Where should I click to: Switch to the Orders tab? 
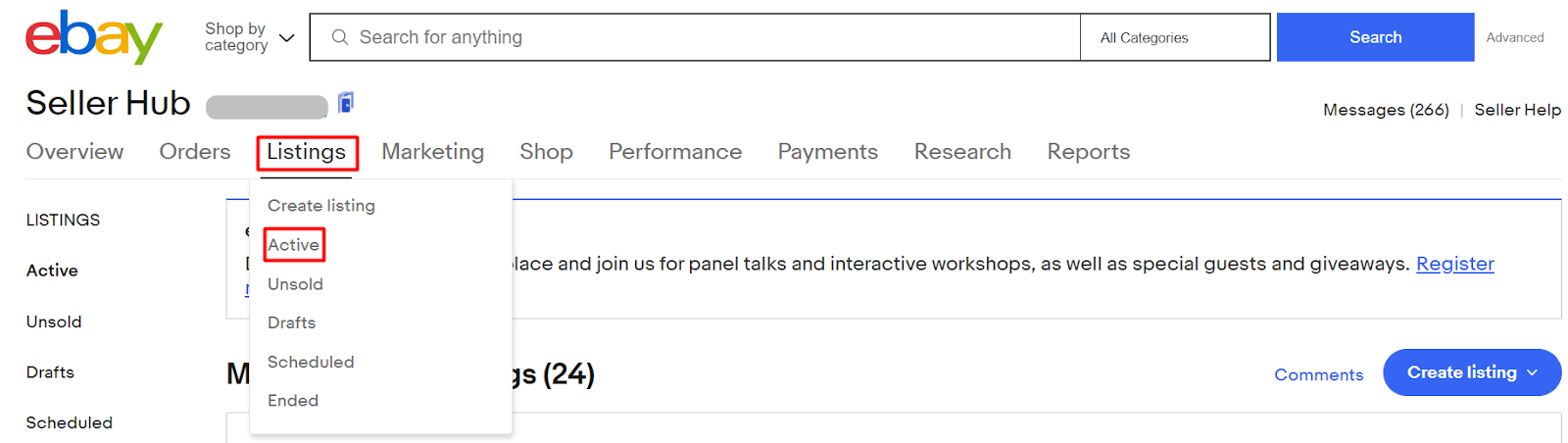(194, 152)
